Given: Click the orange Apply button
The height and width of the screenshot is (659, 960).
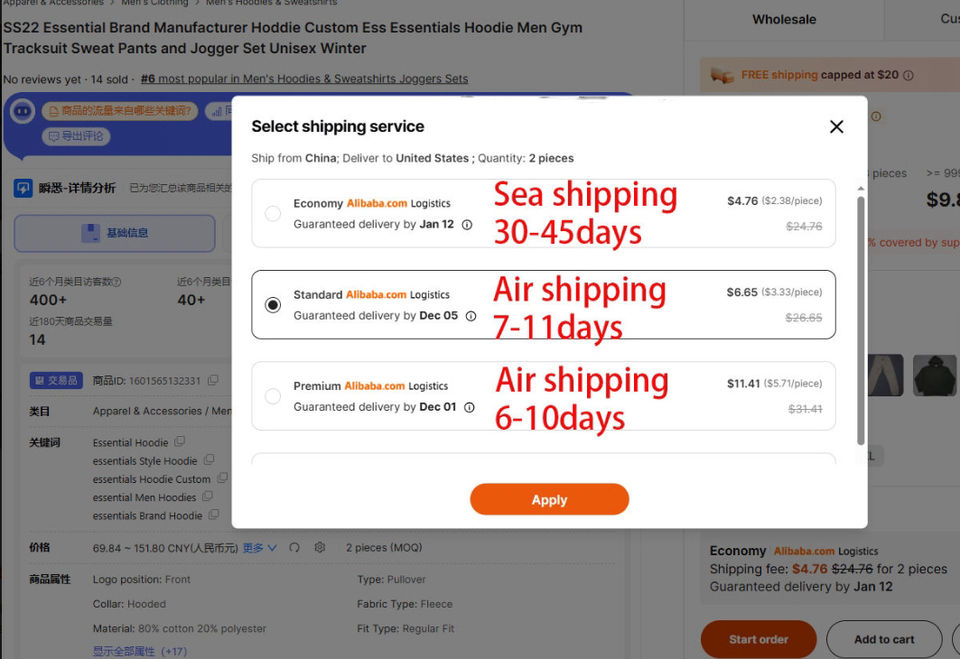Looking at the screenshot, I should pos(549,499).
